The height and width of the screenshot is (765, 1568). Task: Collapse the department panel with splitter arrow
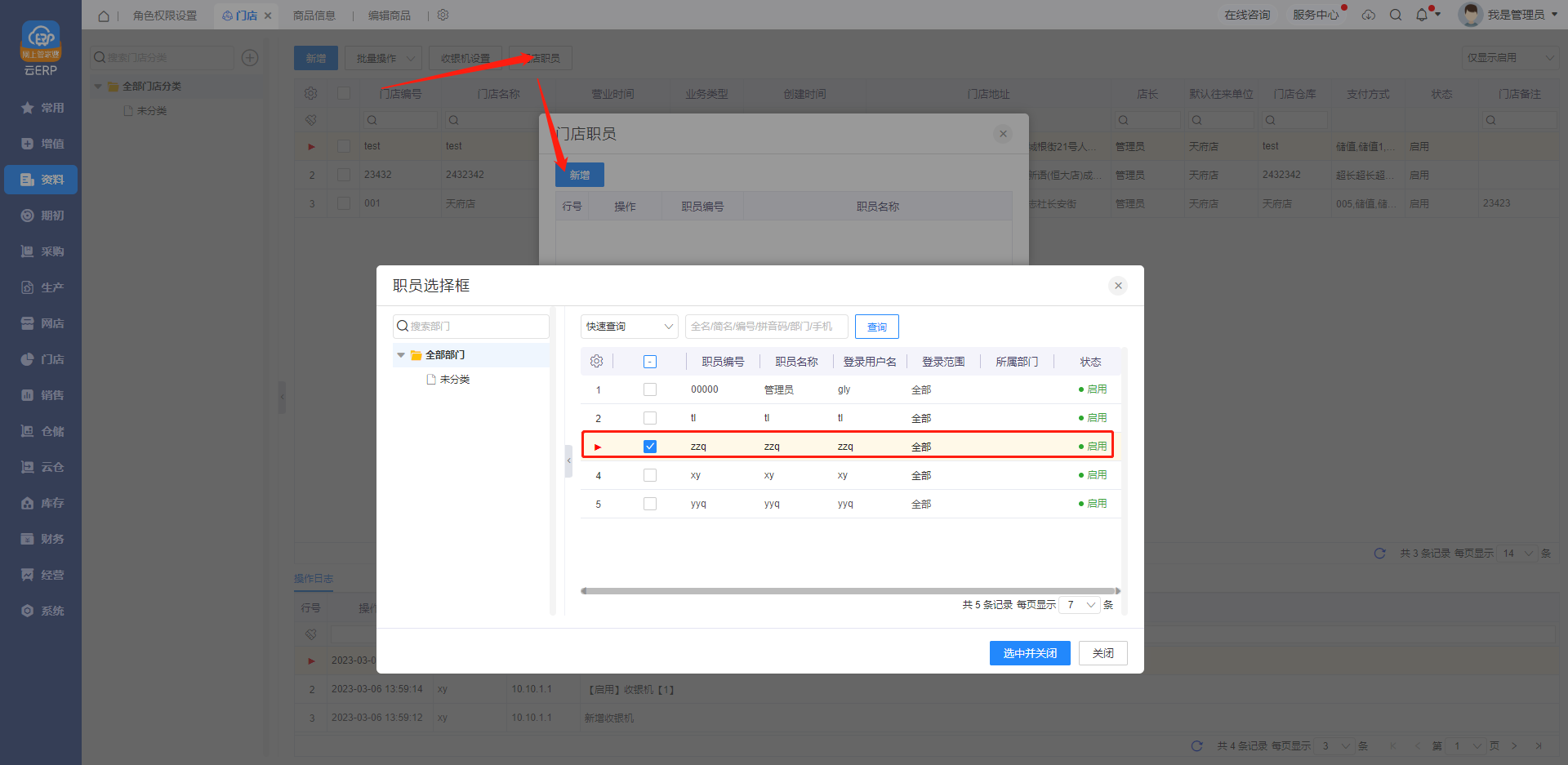coord(568,460)
